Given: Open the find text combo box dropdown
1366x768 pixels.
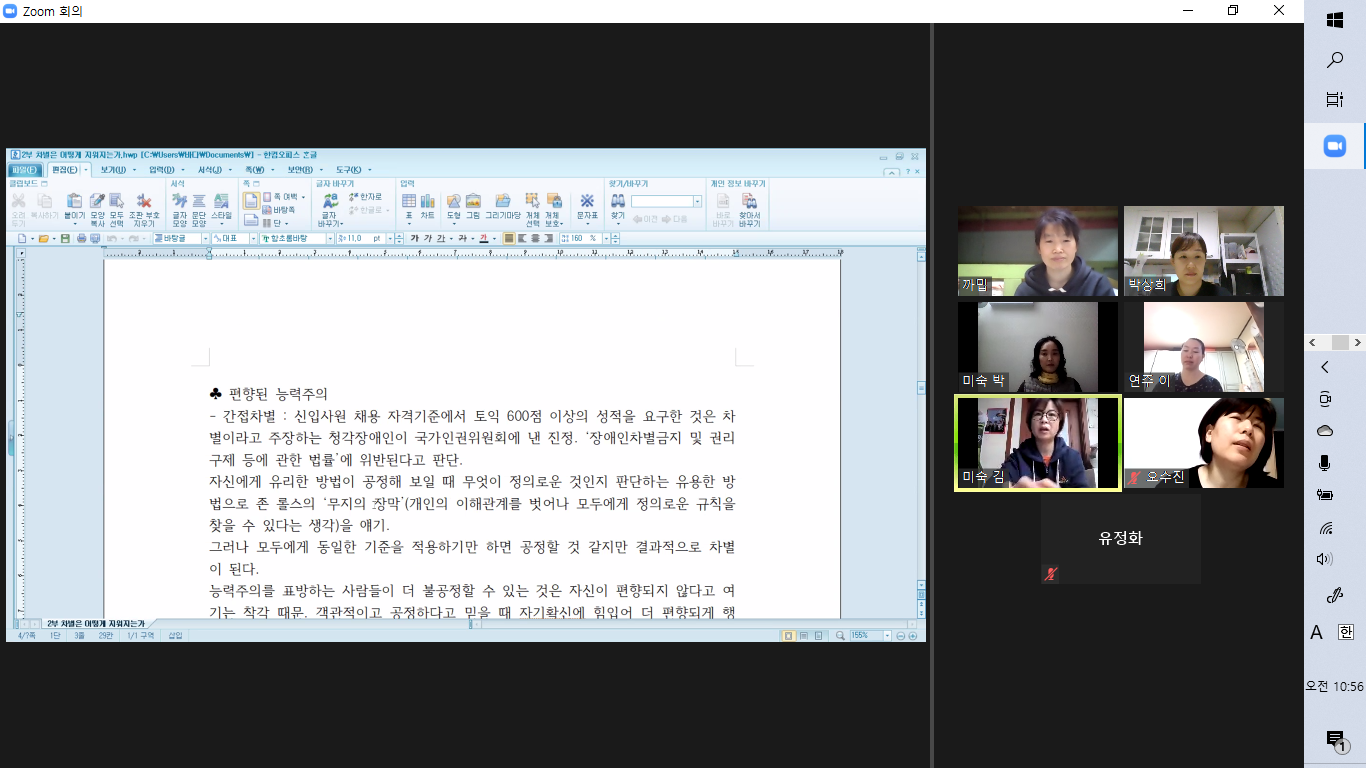Looking at the screenshot, I should [697, 202].
